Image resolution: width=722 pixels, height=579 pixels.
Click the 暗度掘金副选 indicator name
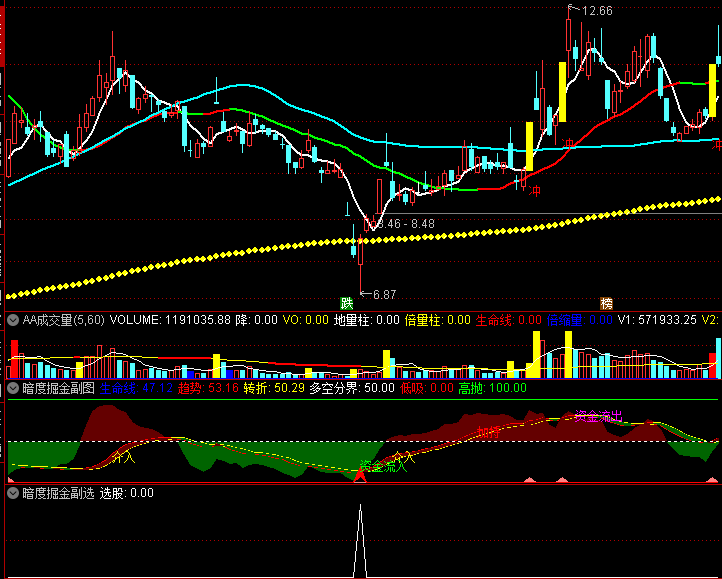[x=58, y=493]
